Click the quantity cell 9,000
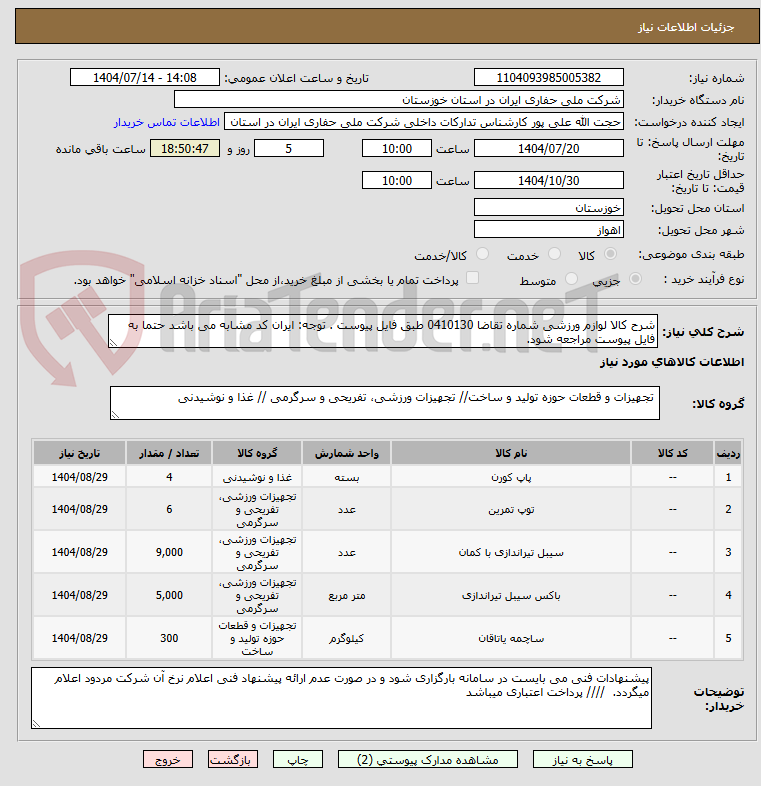The image size is (761, 786). 169,552
